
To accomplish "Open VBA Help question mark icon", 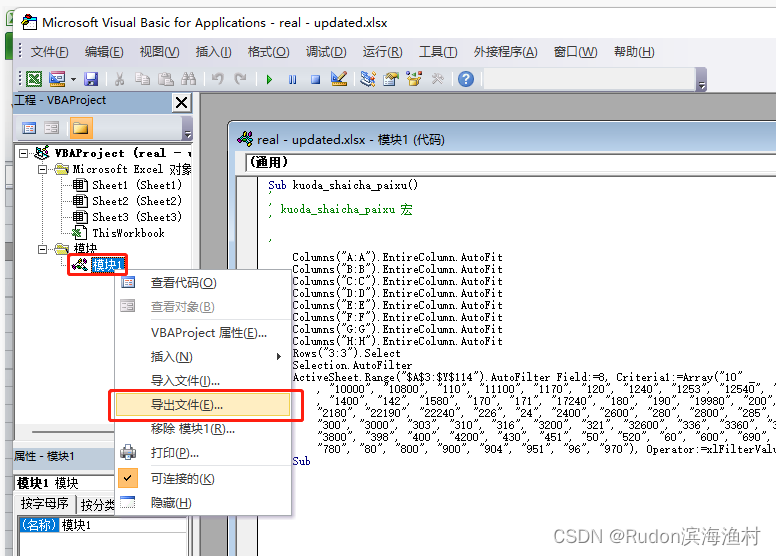I will pos(466,79).
